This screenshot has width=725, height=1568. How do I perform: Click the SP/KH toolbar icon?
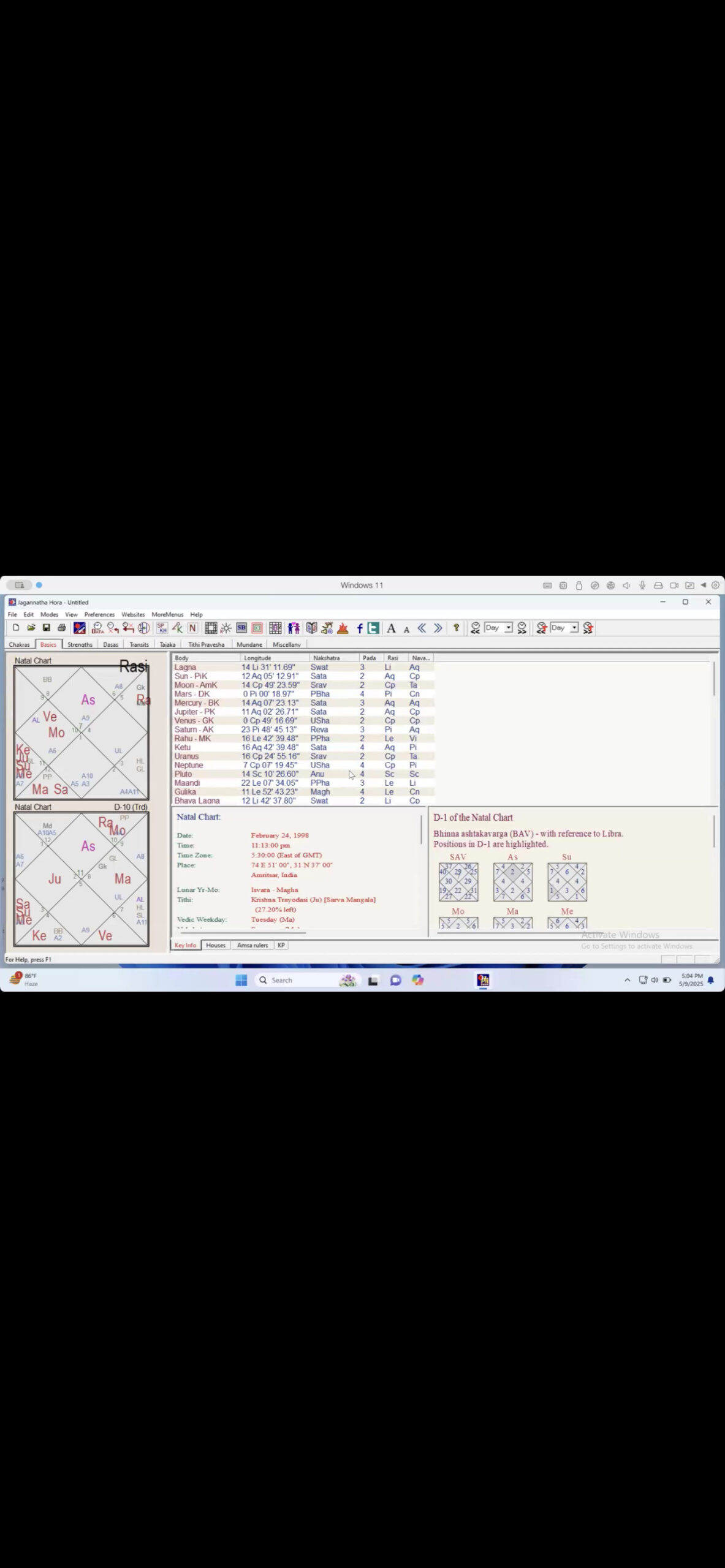coord(162,628)
